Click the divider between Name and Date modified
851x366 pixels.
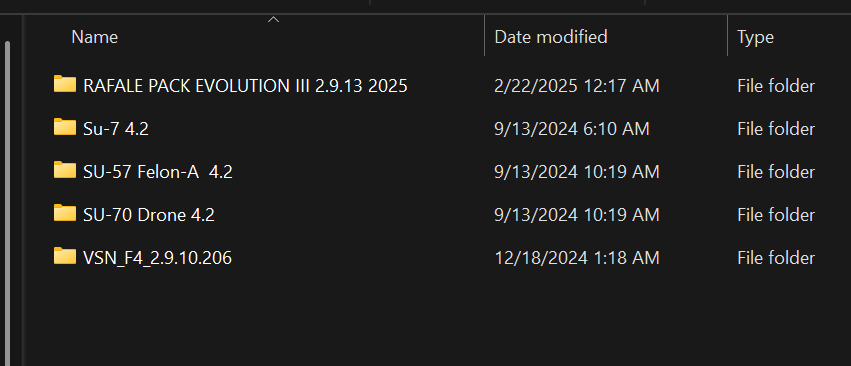pyautogui.click(x=485, y=35)
